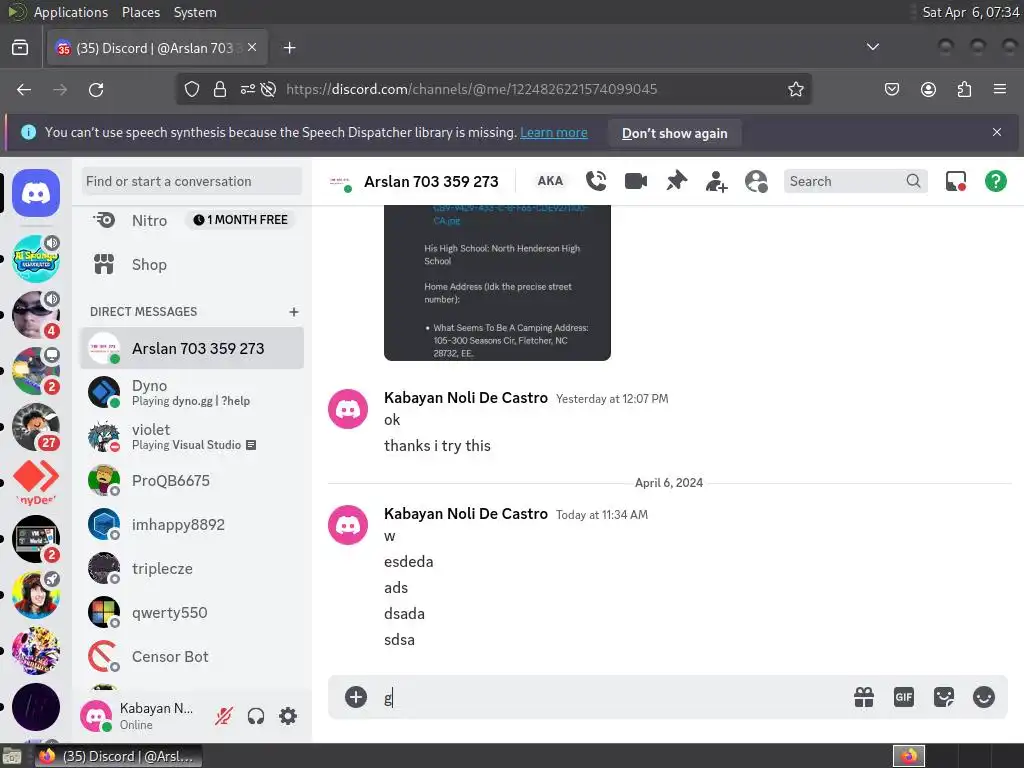Screen dimensions: 1024x768
Task: Start a video call
Action: 635,181
